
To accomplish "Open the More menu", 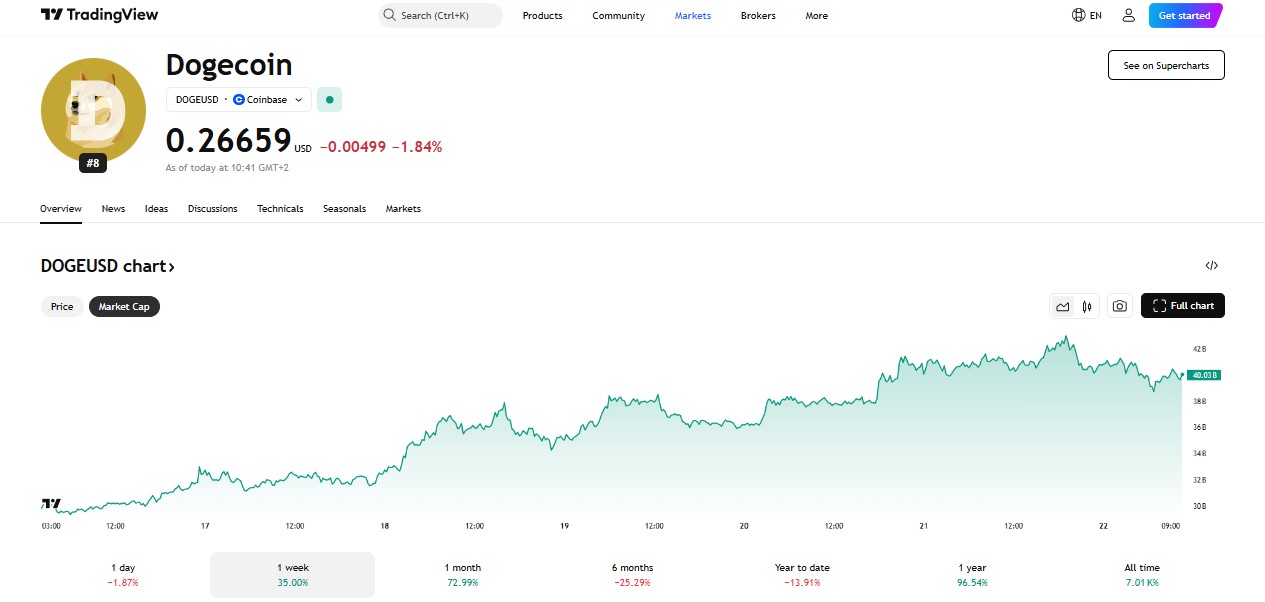I will tap(816, 15).
